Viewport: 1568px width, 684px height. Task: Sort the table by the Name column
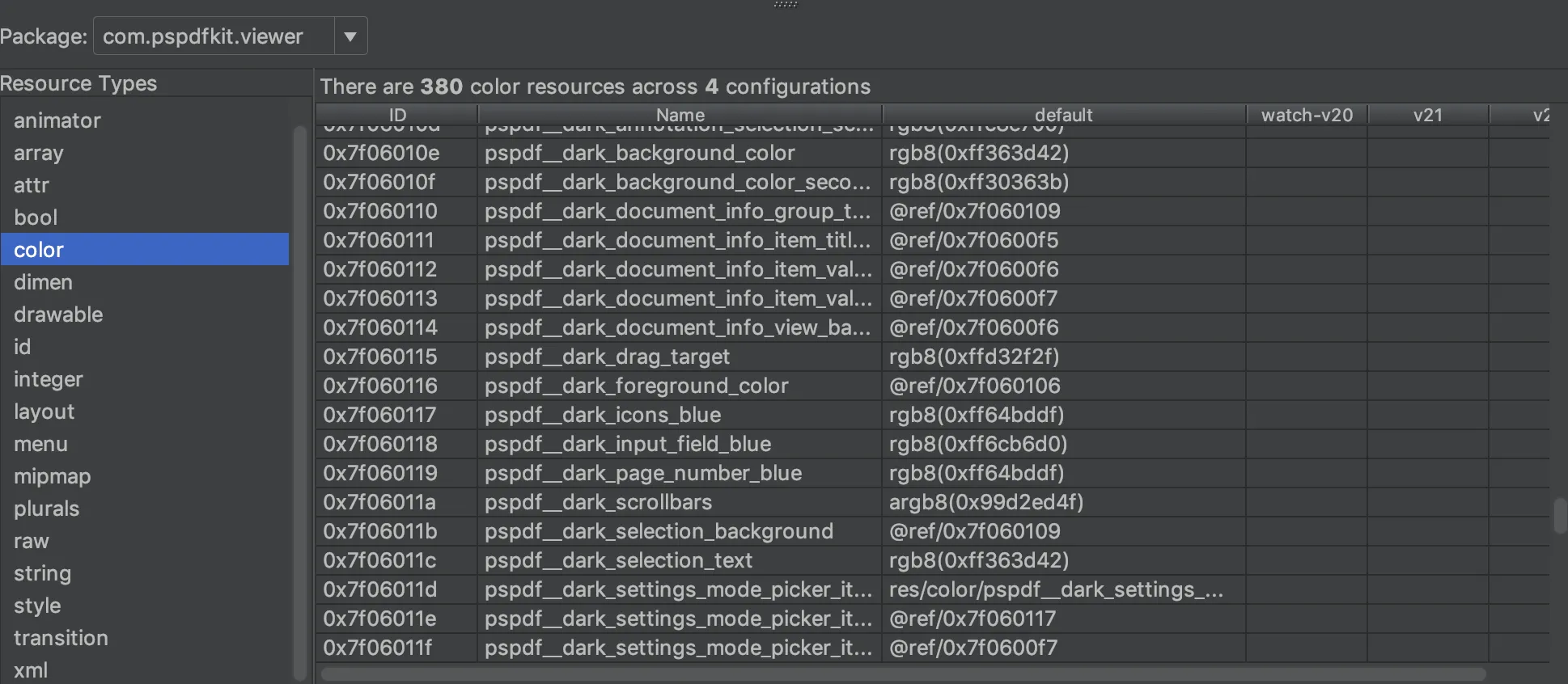click(679, 115)
